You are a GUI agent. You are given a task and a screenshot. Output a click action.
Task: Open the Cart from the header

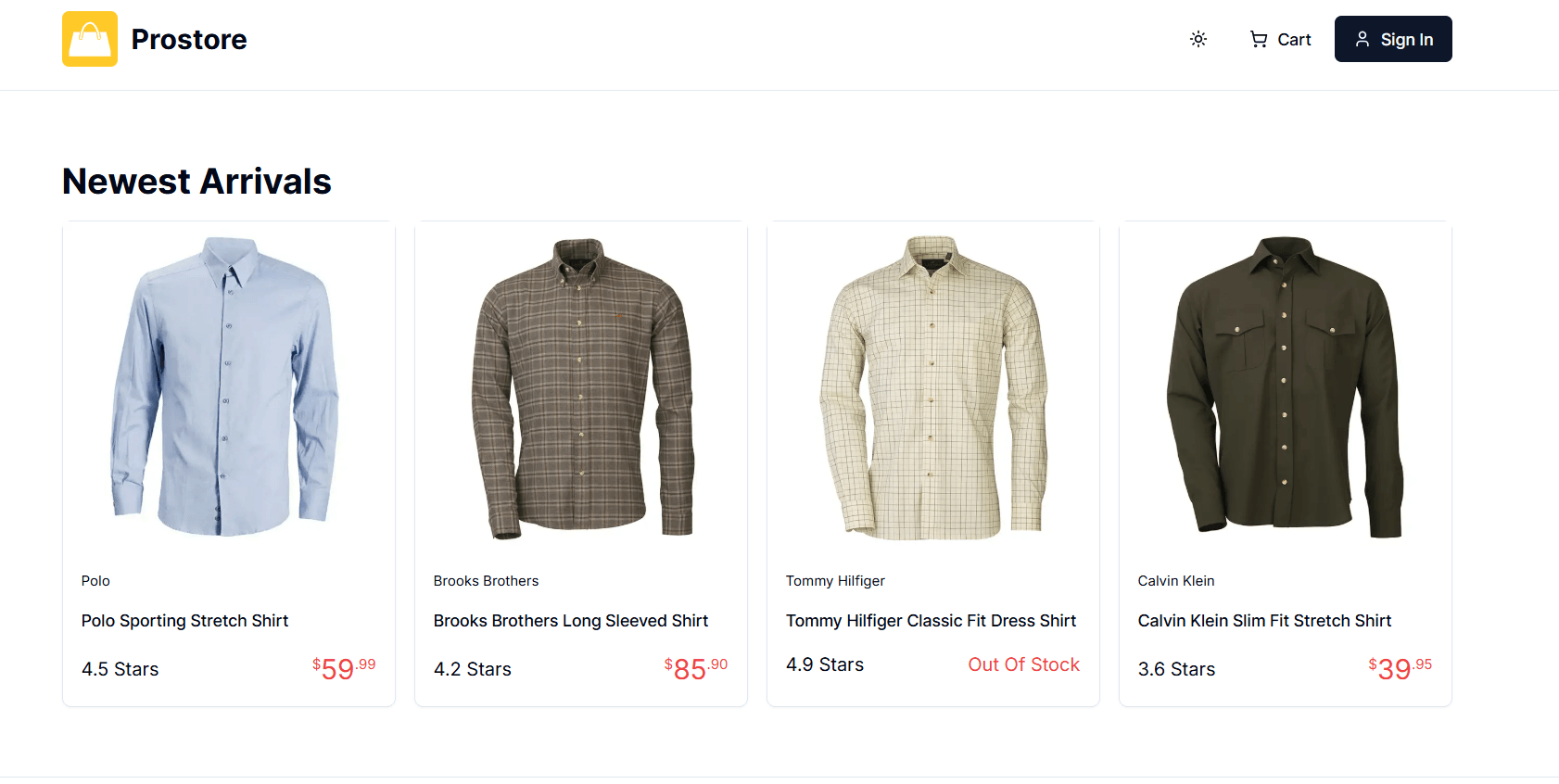click(1280, 40)
